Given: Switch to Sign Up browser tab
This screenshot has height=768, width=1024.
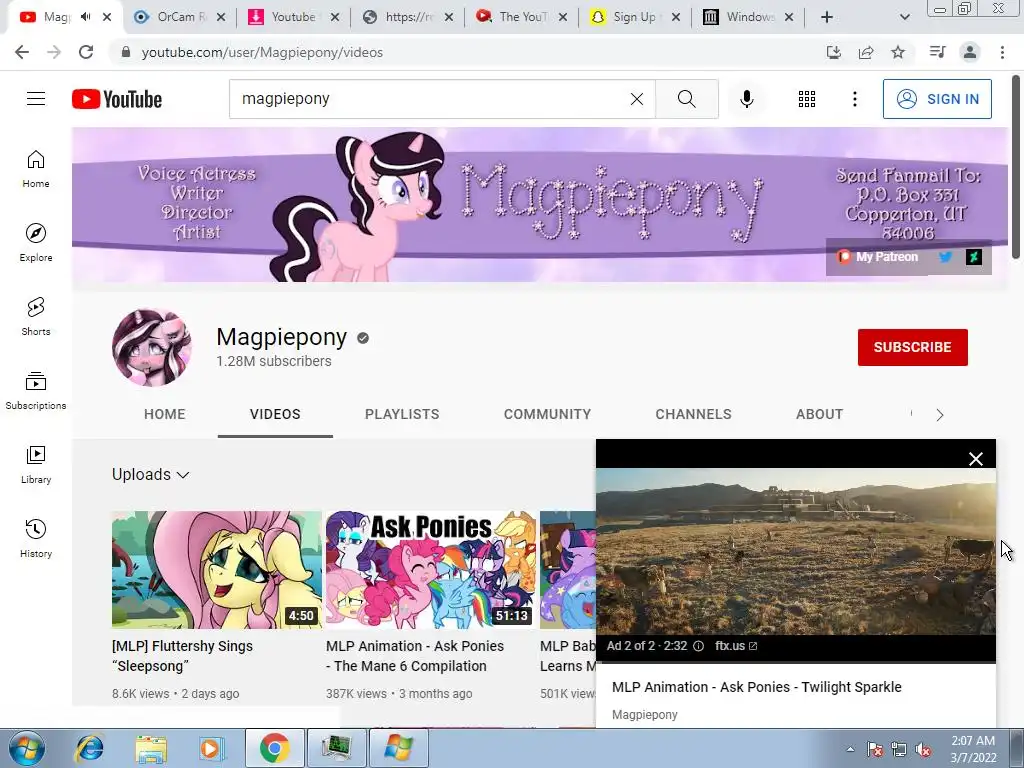Looking at the screenshot, I should tap(633, 17).
